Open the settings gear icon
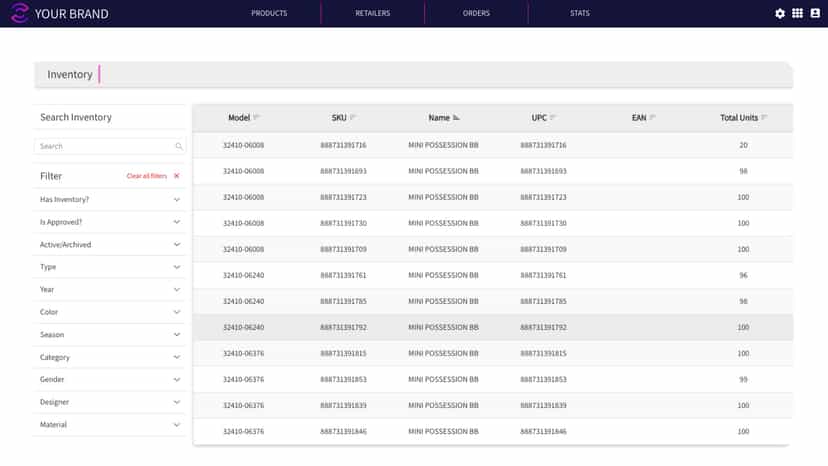Image resolution: width=828 pixels, height=466 pixels. click(779, 14)
